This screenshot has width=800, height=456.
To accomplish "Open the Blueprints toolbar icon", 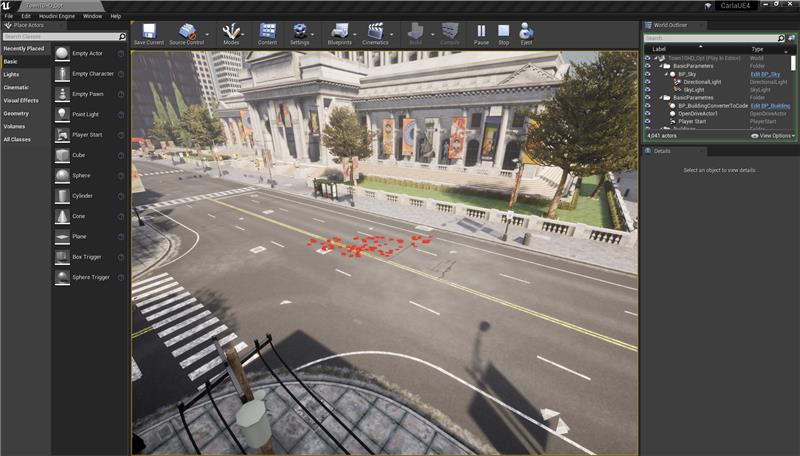I will point(339,31).
